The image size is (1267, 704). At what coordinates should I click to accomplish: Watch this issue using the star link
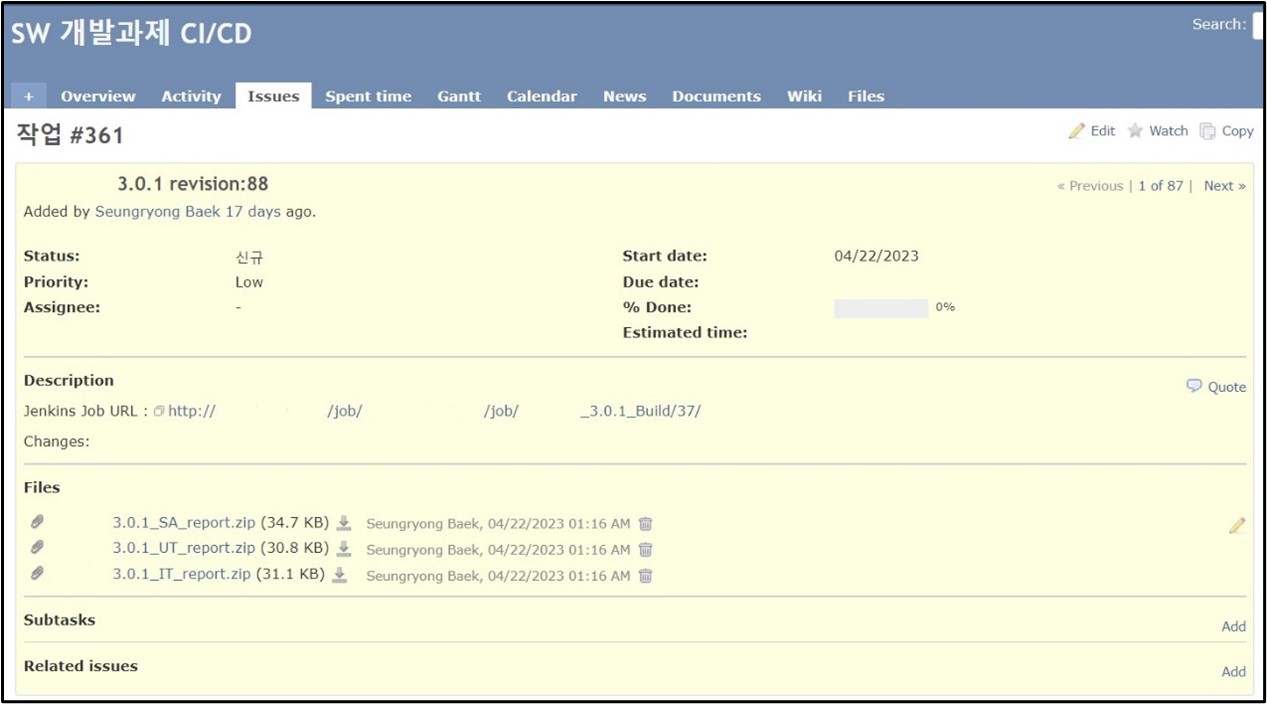1158,131
